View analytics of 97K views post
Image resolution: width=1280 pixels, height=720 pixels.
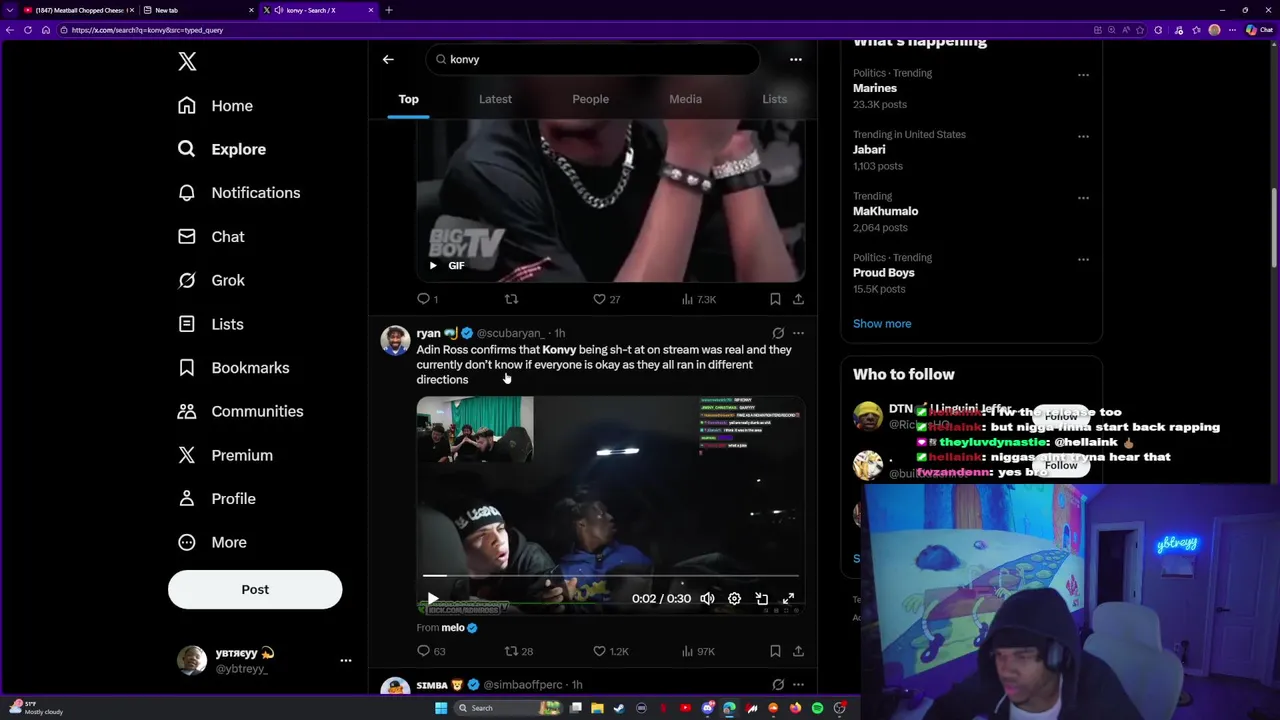698,651
